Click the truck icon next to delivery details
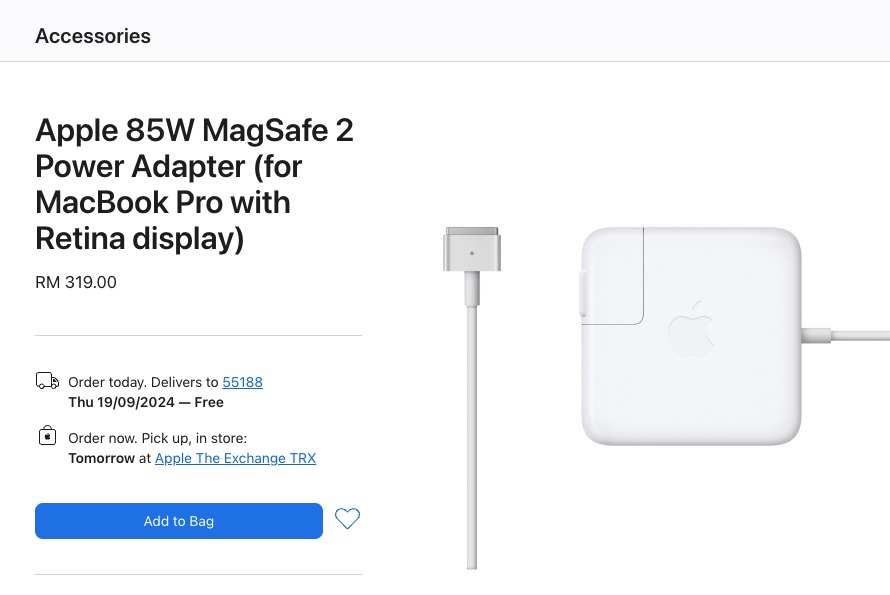 pyautogui.click(x=47, y=381)
